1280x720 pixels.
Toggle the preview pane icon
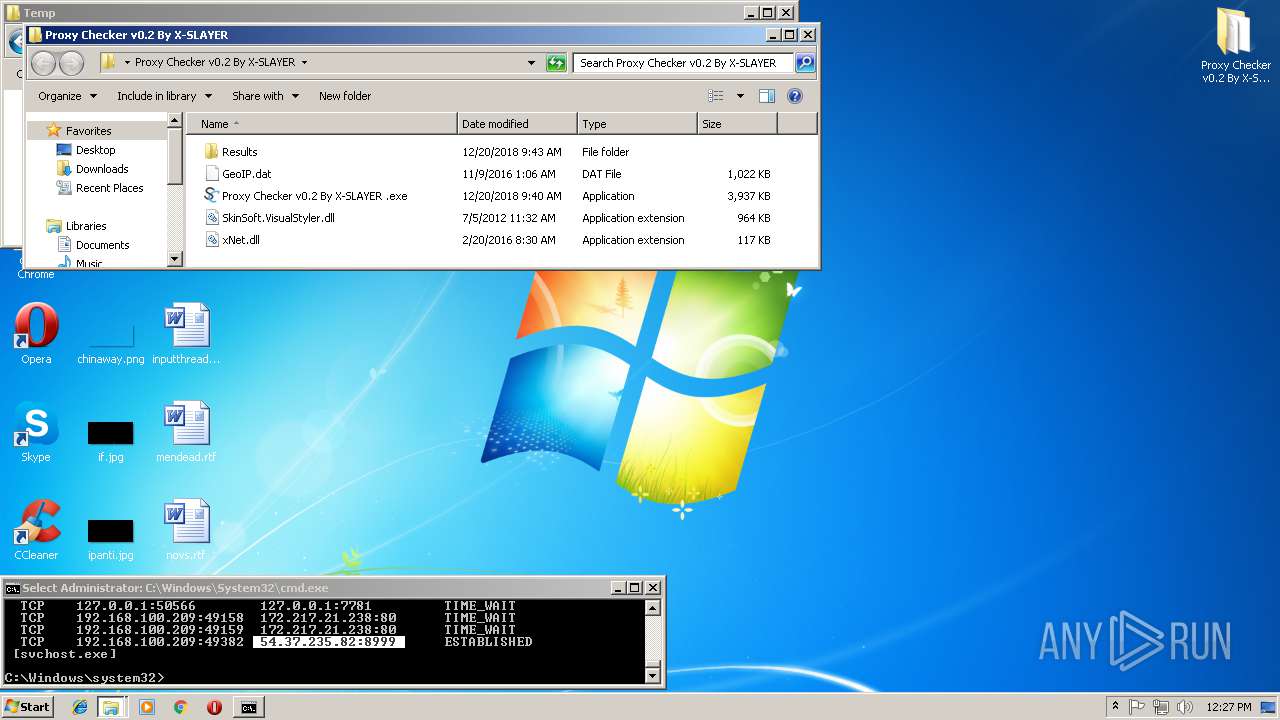click(767, 96)
